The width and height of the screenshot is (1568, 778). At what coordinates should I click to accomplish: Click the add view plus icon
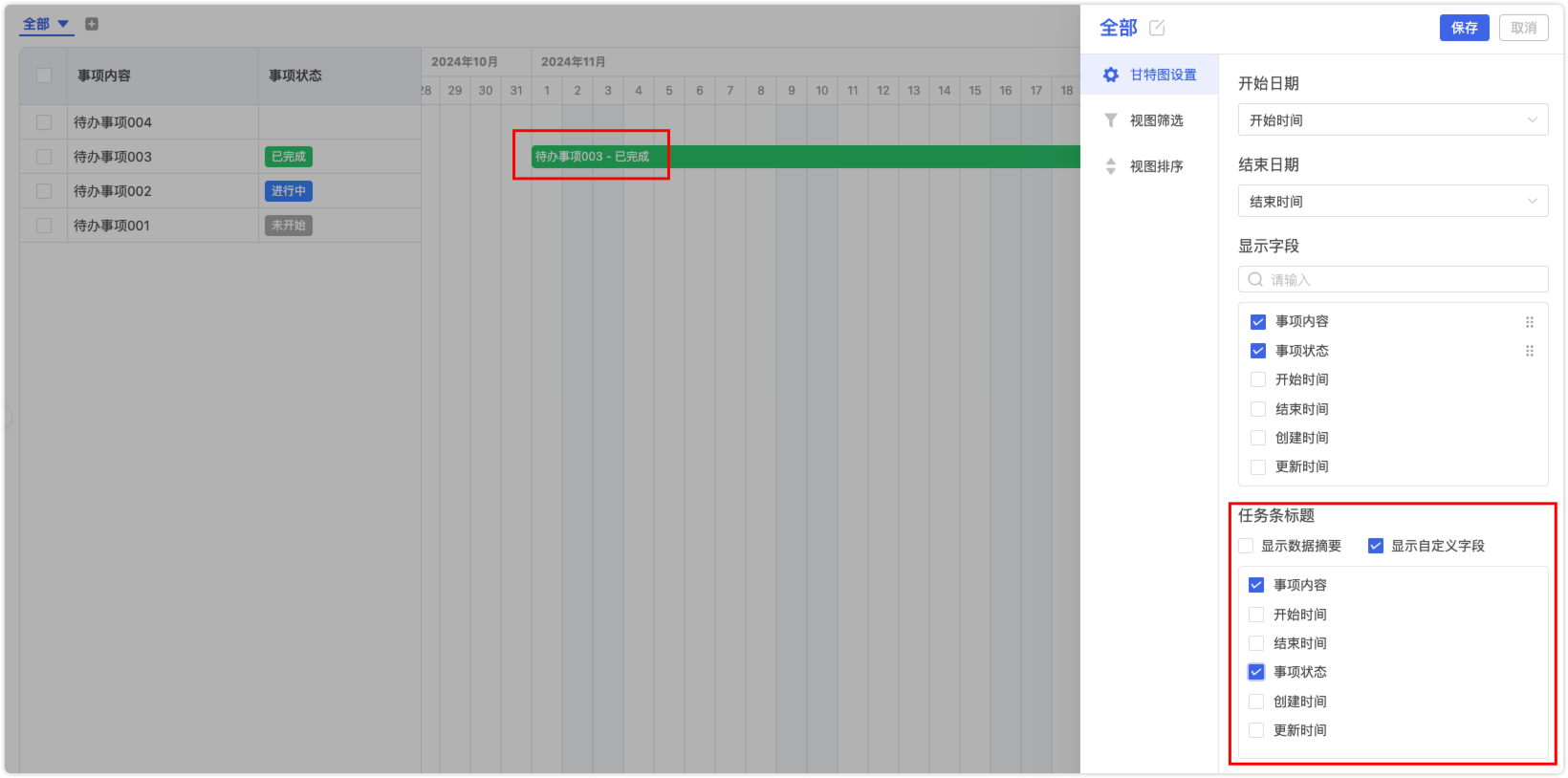92,24
